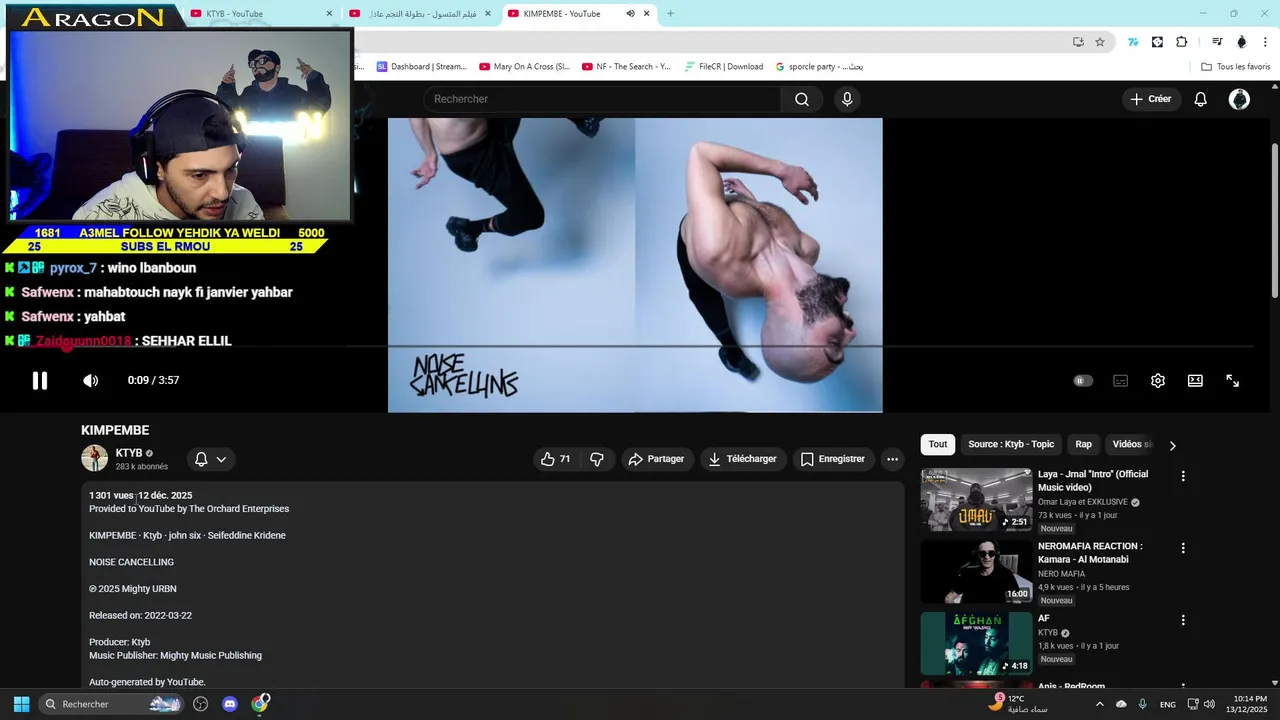The image size is (1280, 720).
Task: Open options menu for AF video
Action: click(x=1183, y=620)
